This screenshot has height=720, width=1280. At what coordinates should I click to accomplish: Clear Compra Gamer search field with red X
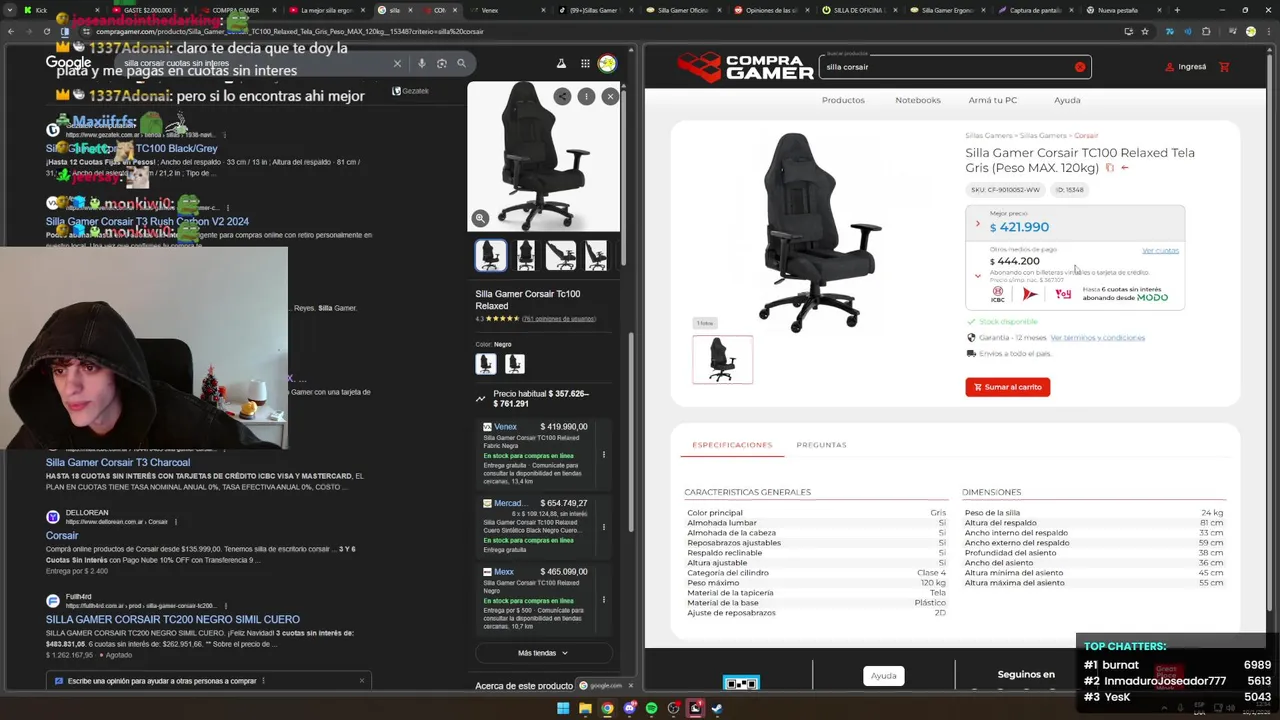click(1080, 67)
